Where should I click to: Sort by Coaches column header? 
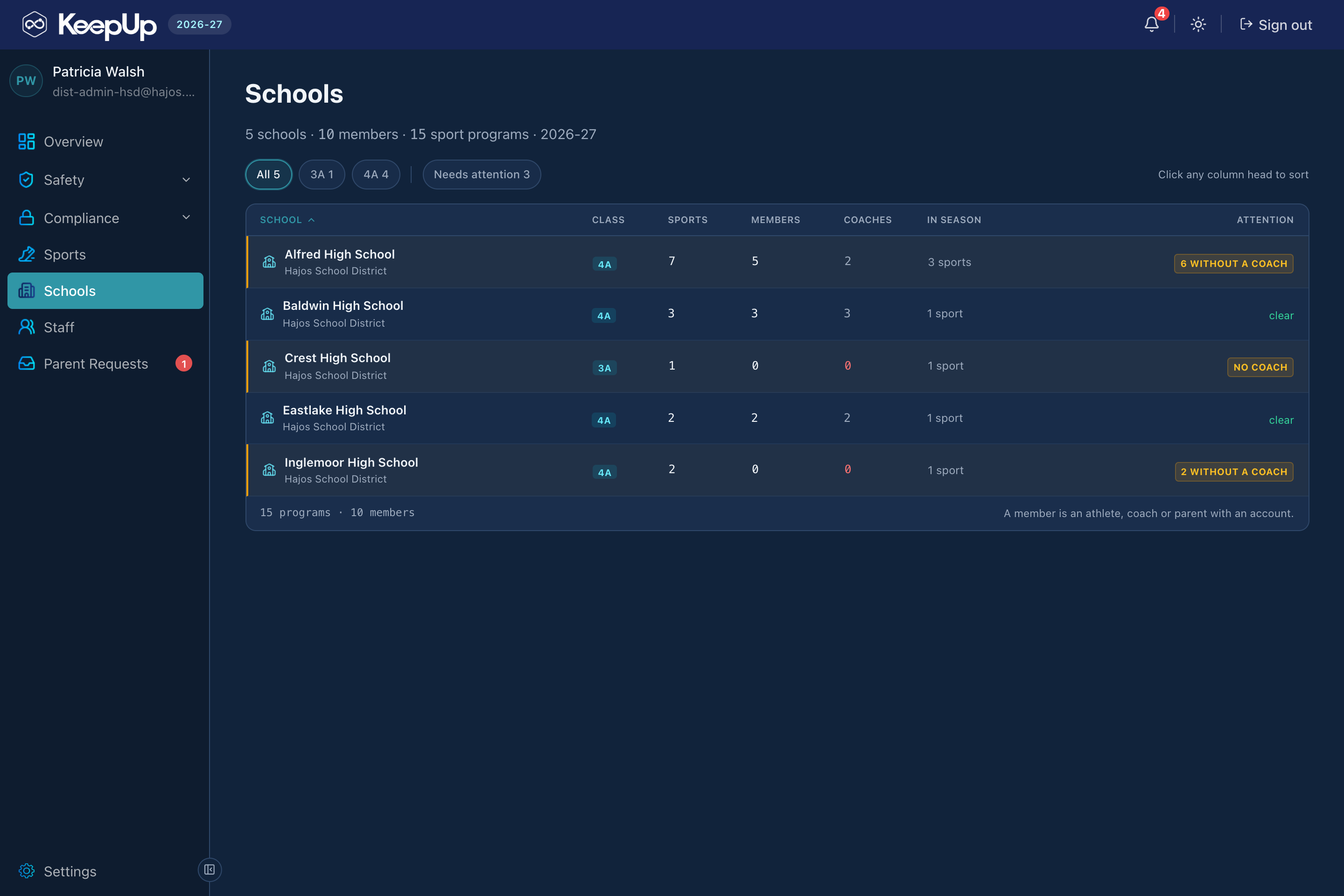pos(868,220)
